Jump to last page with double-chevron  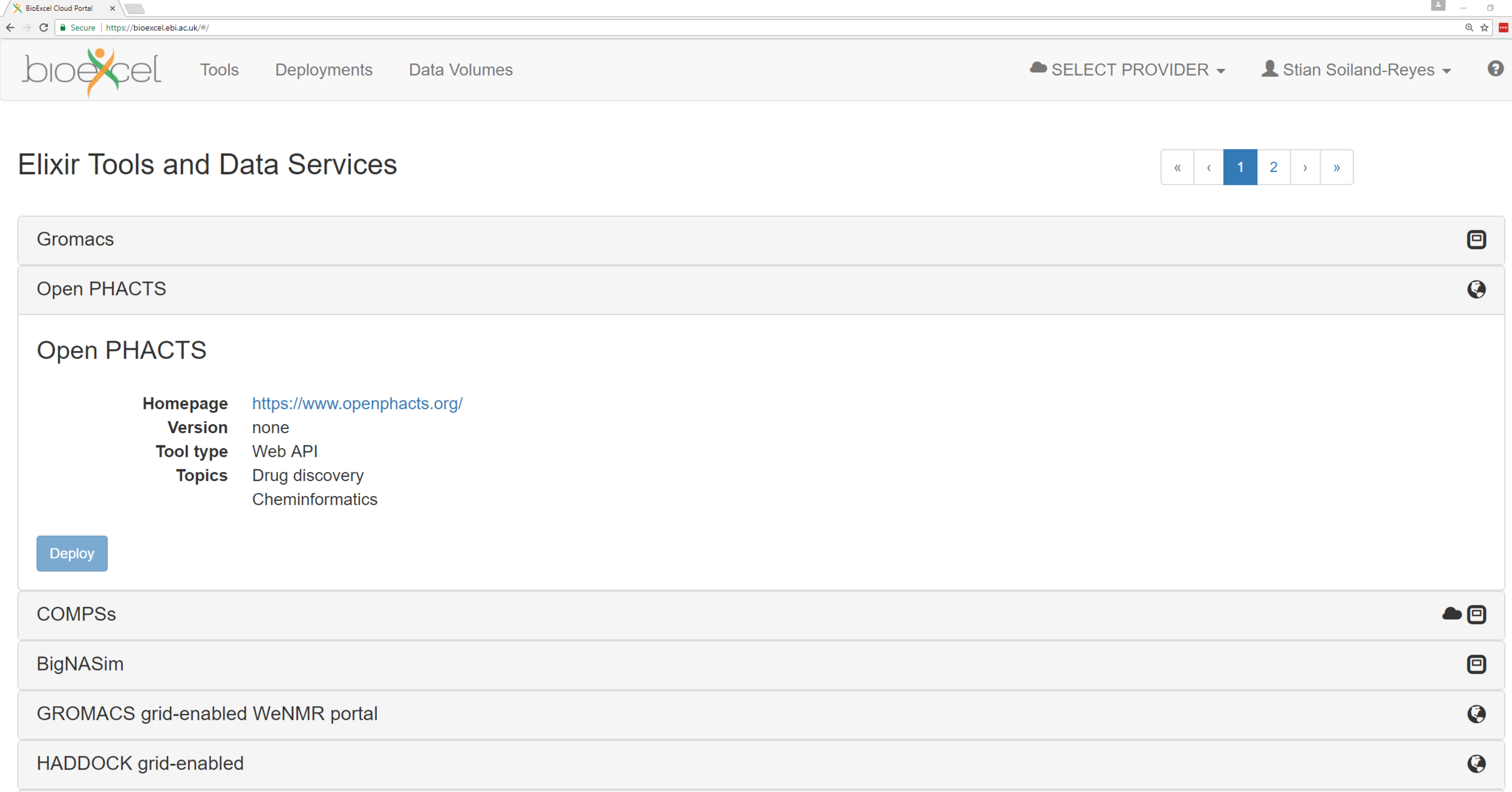[1337, 168]
